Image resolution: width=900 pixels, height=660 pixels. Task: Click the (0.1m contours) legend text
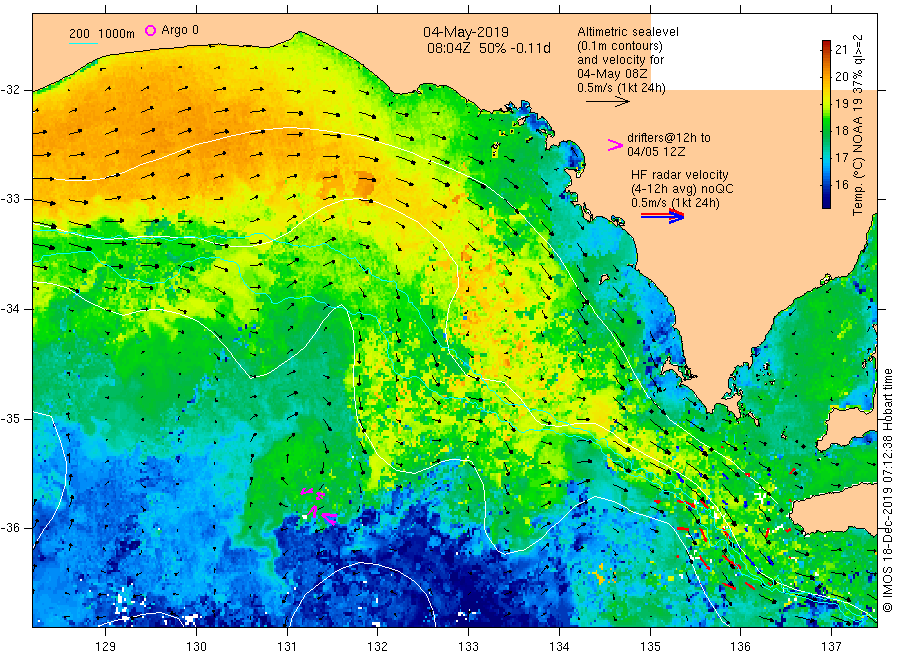pyautogui.click(x=620, y=46)
